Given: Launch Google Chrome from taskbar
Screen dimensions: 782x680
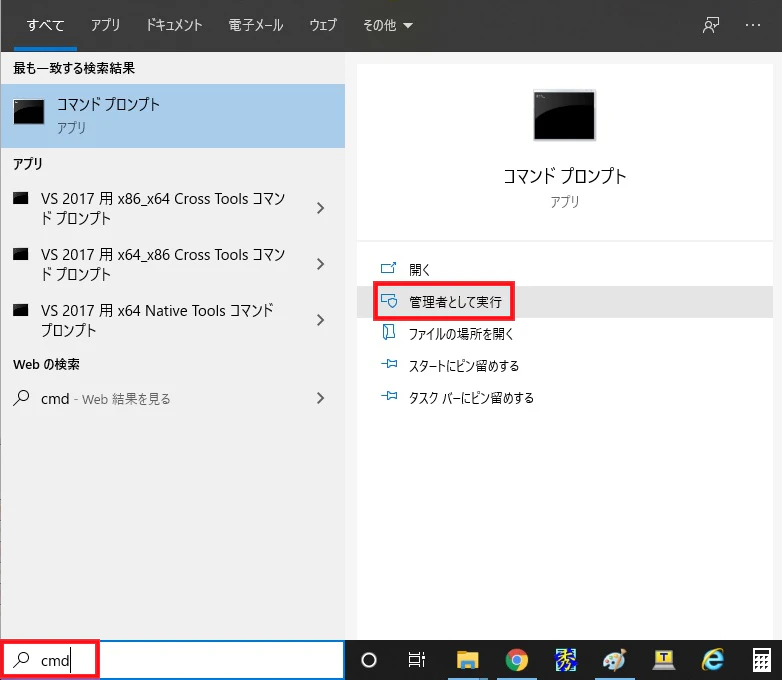Looking at the screenshot, I should point(516,660).
